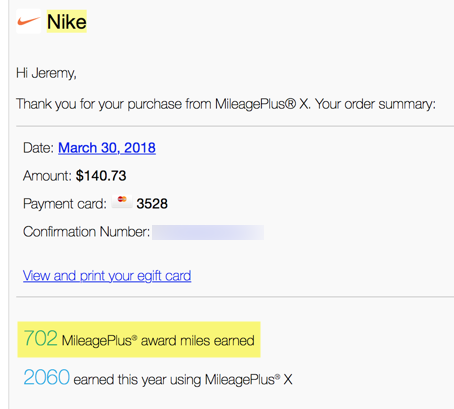454x409 pixels.
Task: Click the thank you purchase message line
Action: 226,104
